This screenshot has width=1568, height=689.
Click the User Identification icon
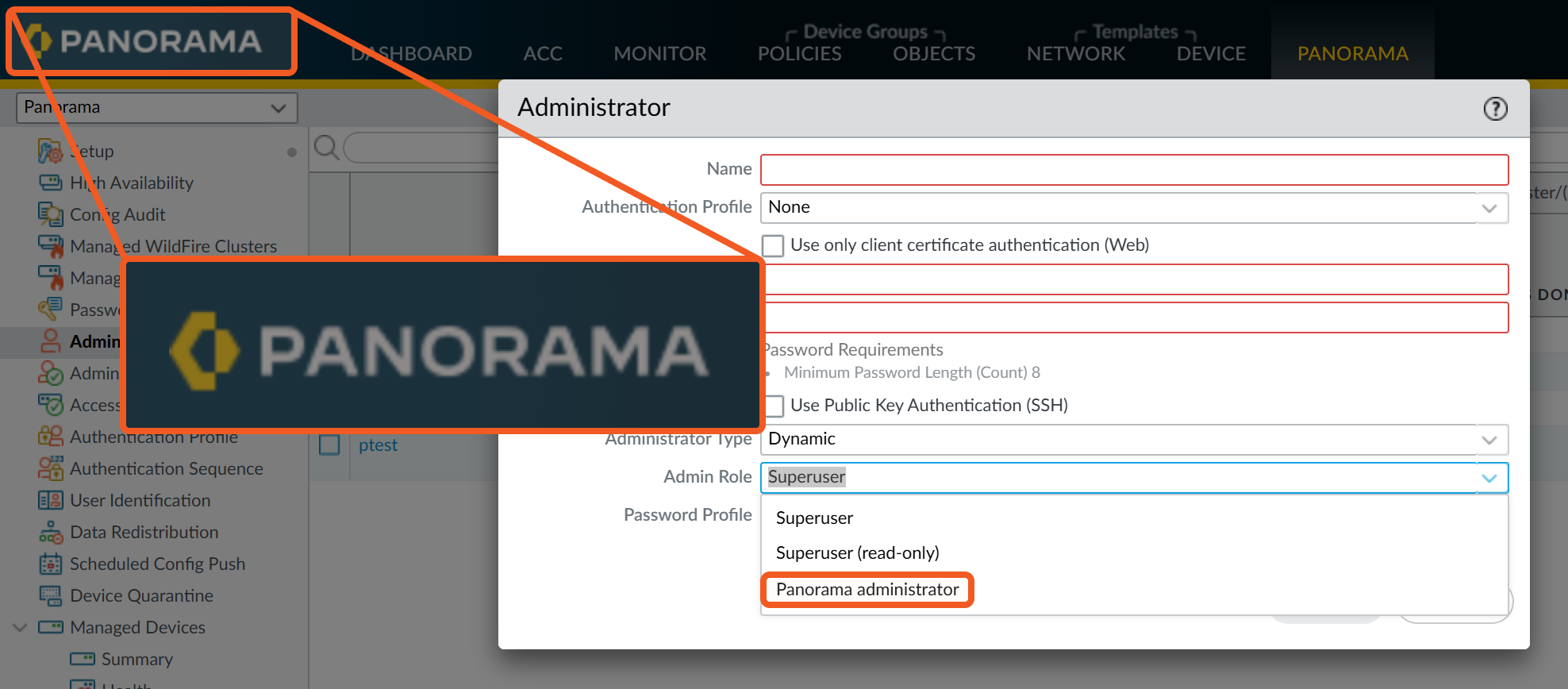click(50, 500)
